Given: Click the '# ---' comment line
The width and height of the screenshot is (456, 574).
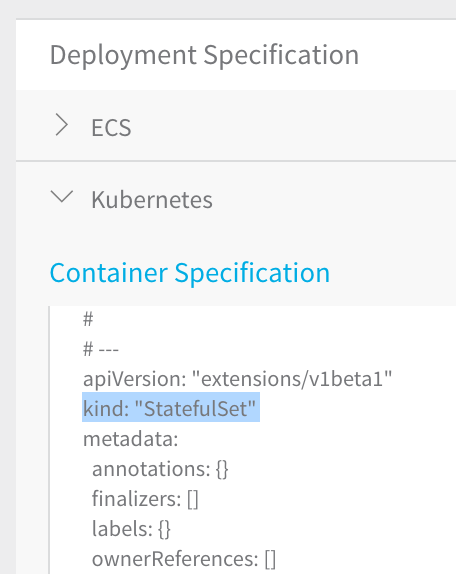Looking at the screenshot, I should point(101,349).
